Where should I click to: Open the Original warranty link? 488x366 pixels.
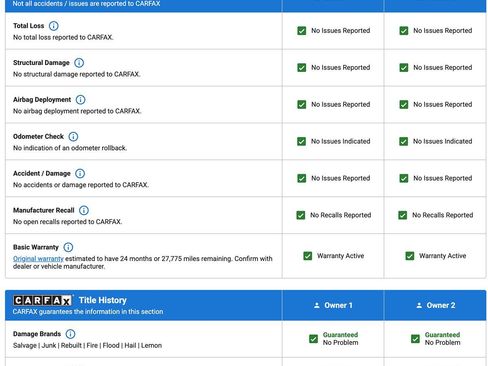tap(38, 259)
